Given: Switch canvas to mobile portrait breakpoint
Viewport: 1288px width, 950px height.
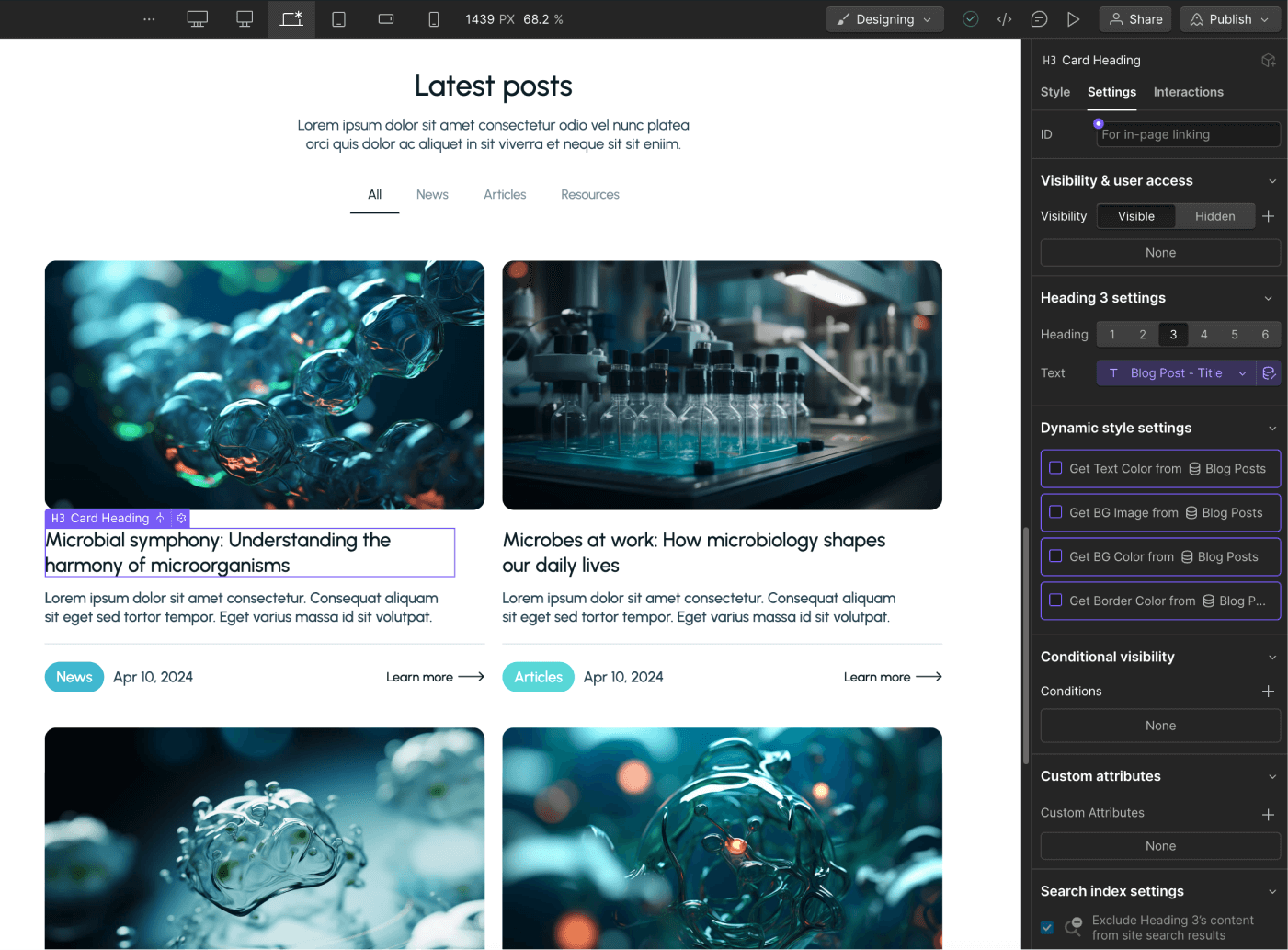Looking at the screenshot, I should [x=433, y=18].
